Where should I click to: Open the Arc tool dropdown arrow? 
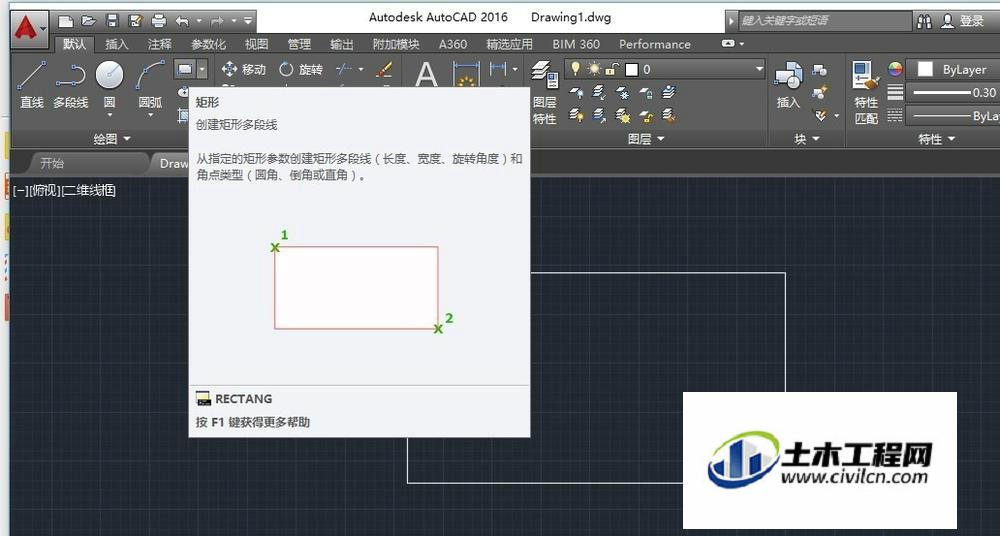[151, 115]
